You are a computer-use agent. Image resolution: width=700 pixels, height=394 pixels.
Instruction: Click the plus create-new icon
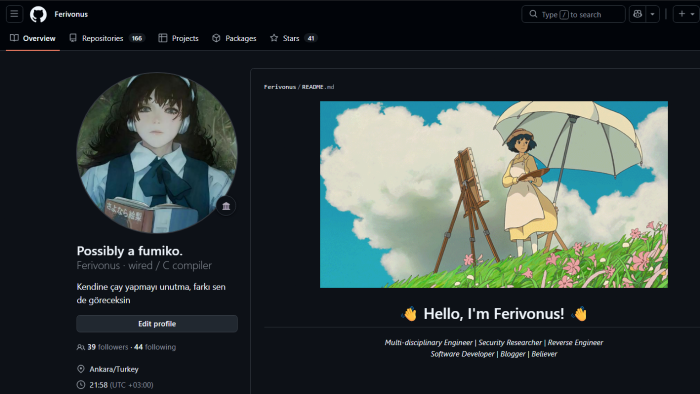point(682,14)
